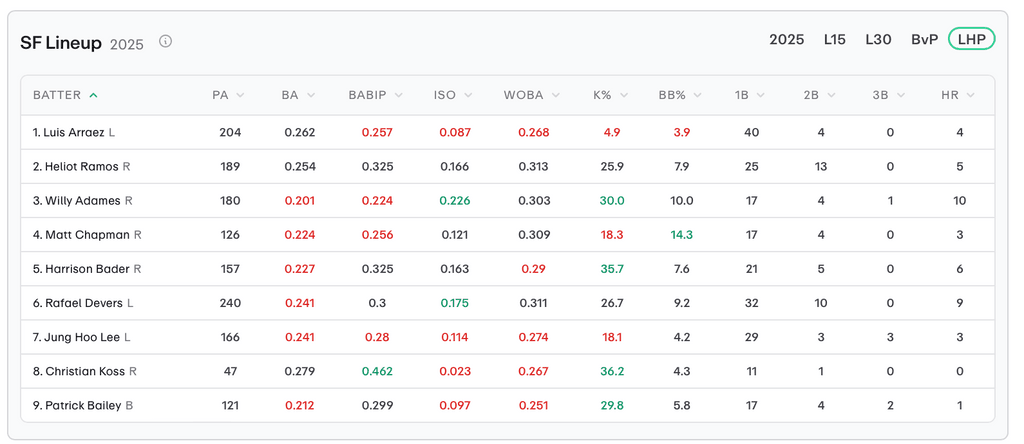
Task: Toggle the BvP split view
Action: pyautogui.click(x=924, y=40)
